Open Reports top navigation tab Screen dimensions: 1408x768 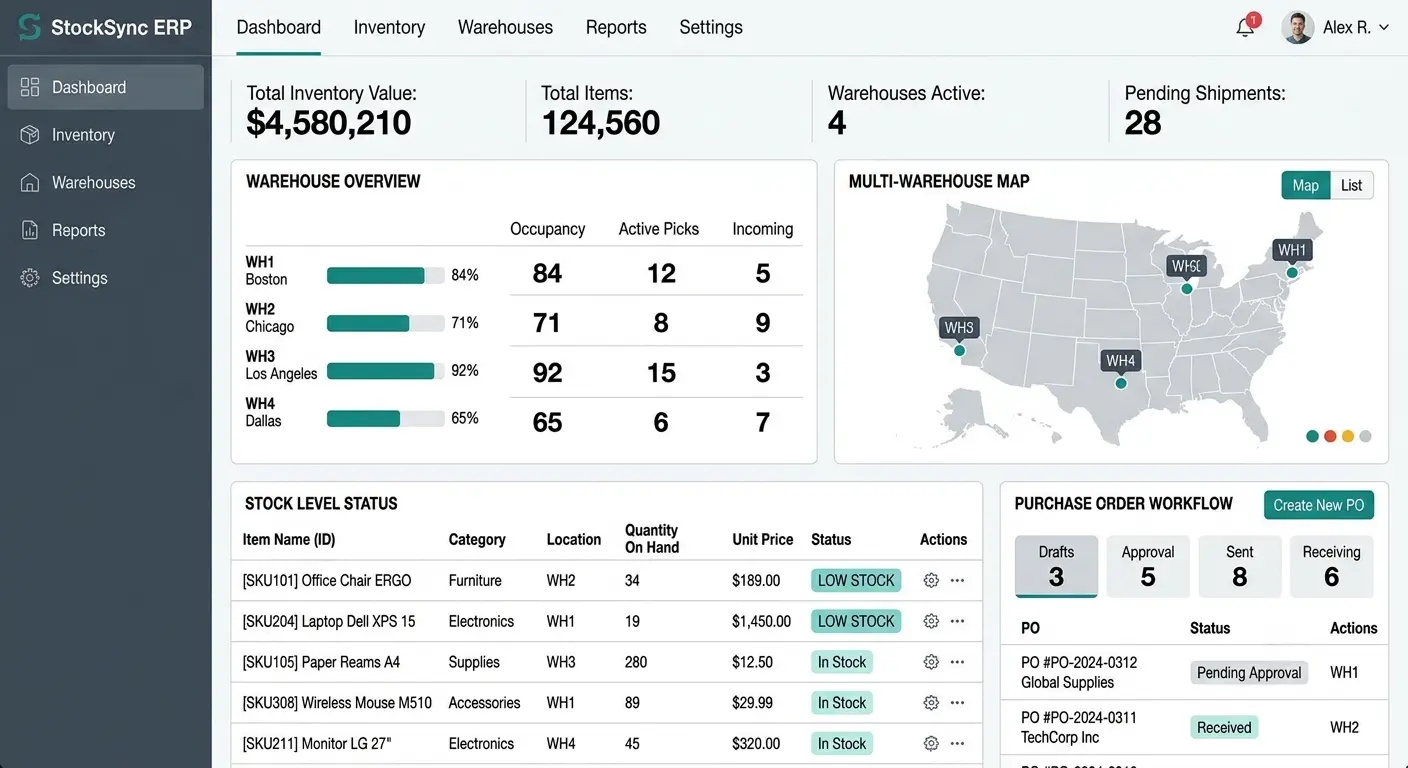616,28
